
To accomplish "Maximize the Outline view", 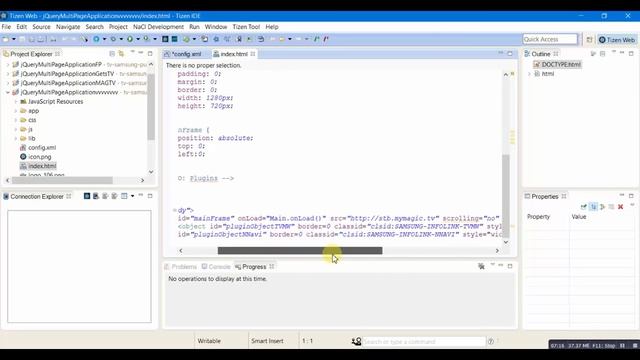I will (631, 53).
